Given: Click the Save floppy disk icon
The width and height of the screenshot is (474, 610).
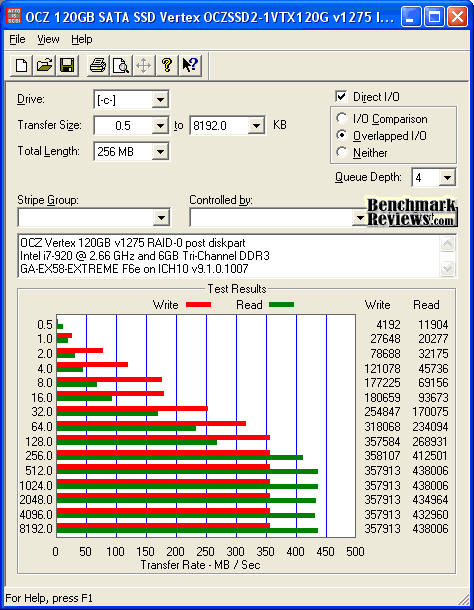Looking at the screenshot, I should click(67, 65).
